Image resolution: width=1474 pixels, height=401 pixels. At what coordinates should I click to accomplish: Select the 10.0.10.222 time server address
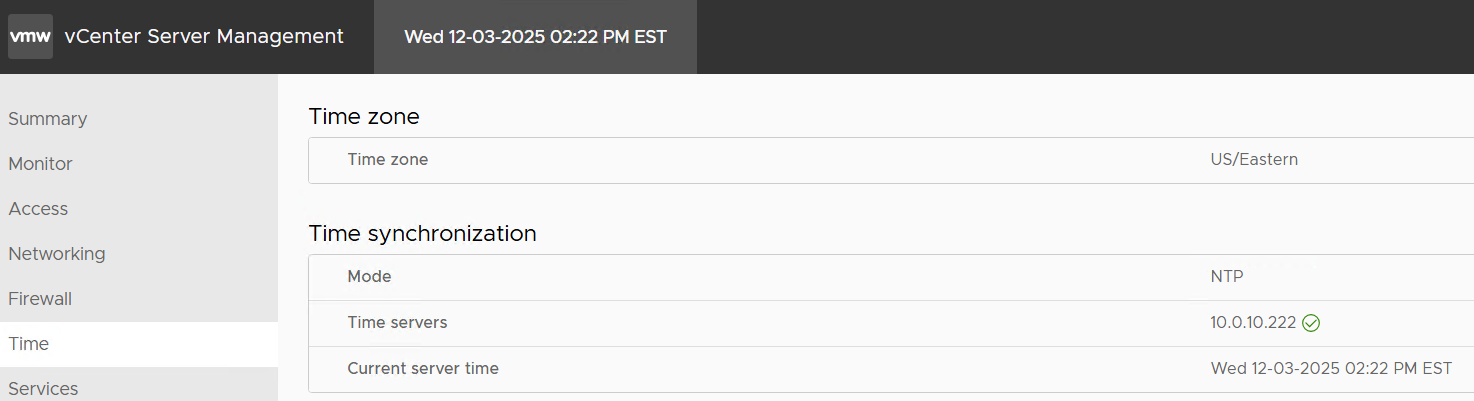pos(1253,323)
